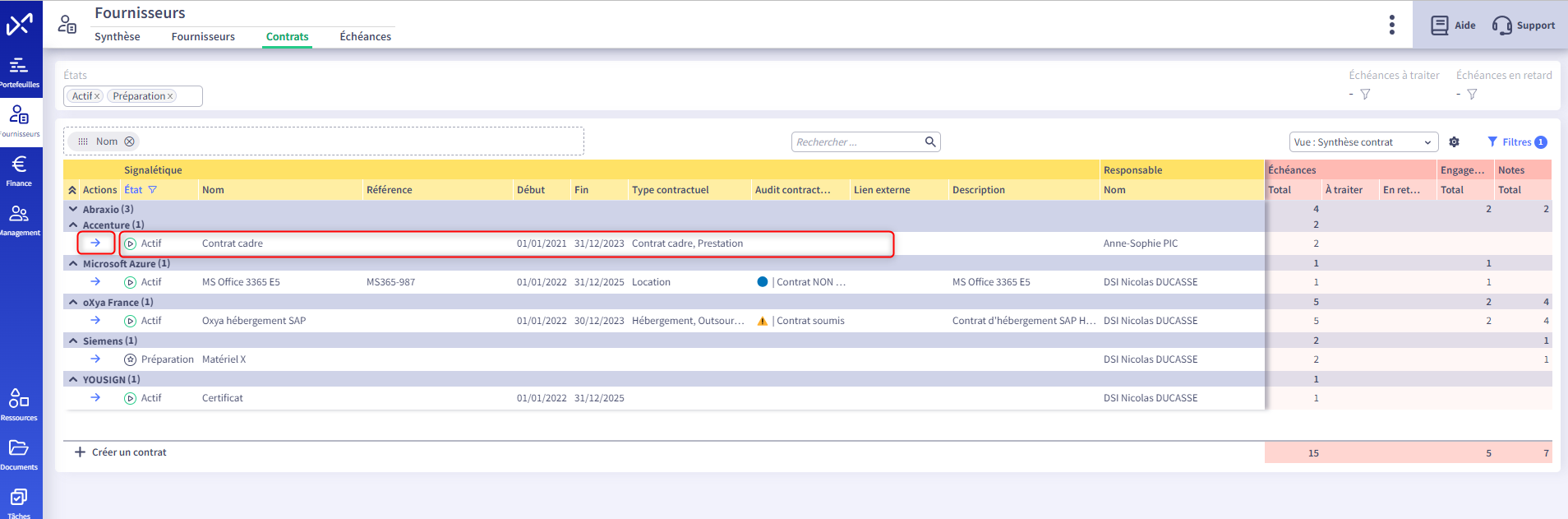Viewport: 1568px width, 519px height.
Task: Open the MS Office 3365 E5 row arrow
Action: [x=95, y=281]
